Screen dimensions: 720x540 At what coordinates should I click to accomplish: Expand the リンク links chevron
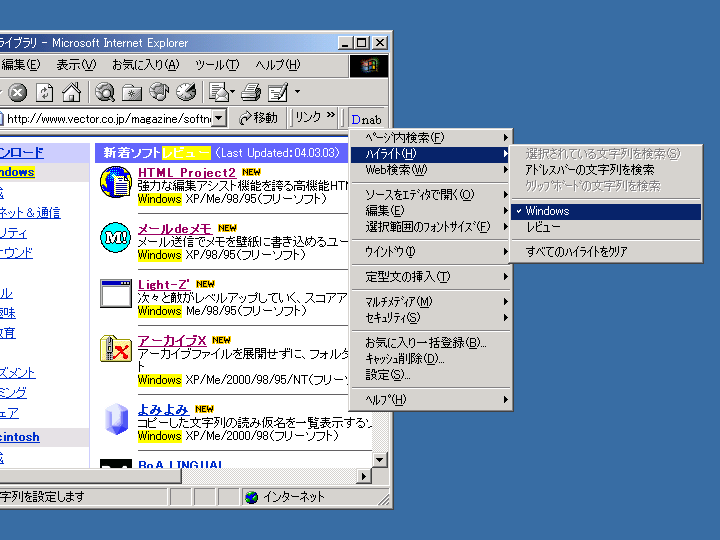click(331, 115)
